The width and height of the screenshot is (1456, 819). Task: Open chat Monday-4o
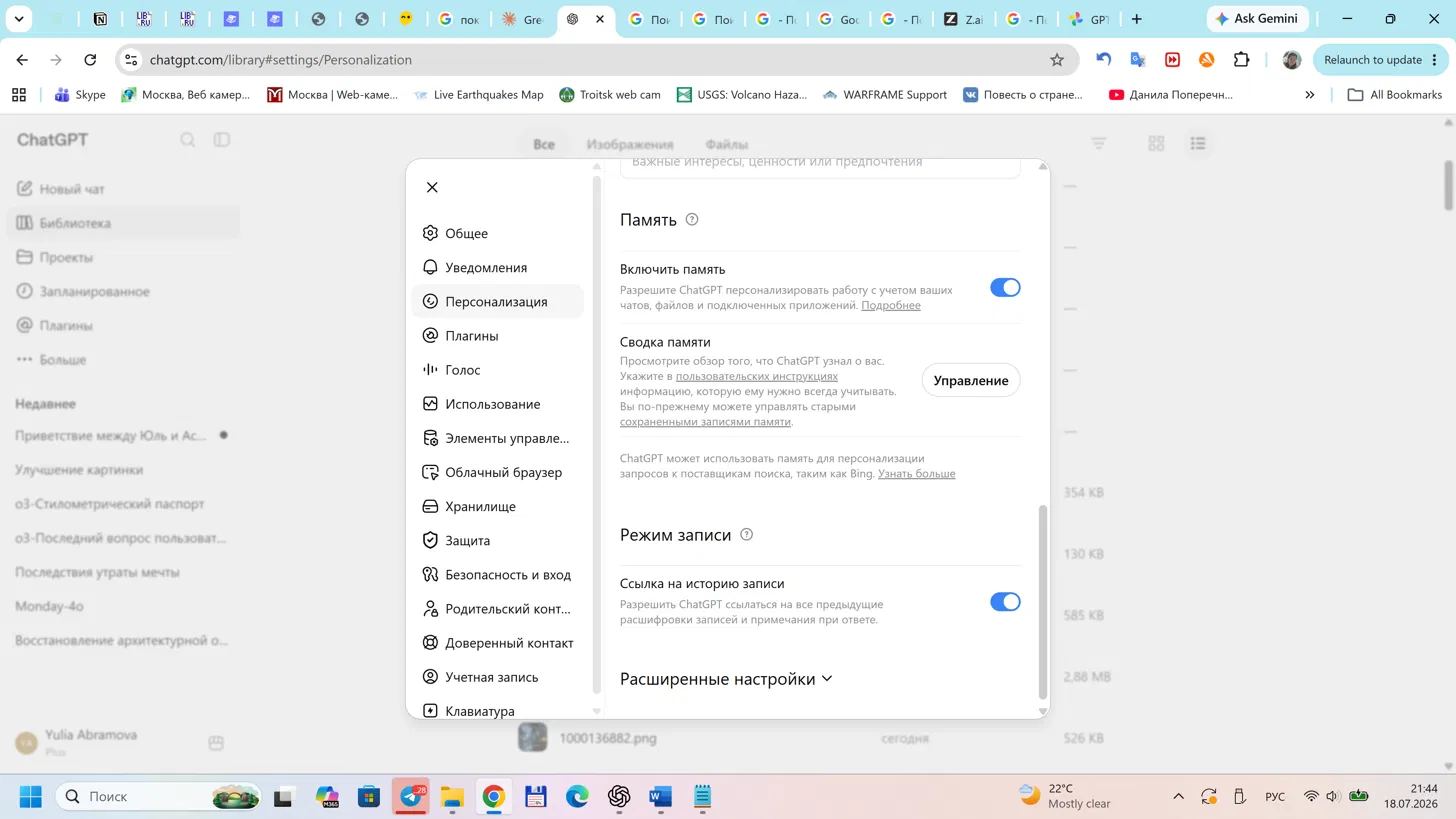coord(123,606)
